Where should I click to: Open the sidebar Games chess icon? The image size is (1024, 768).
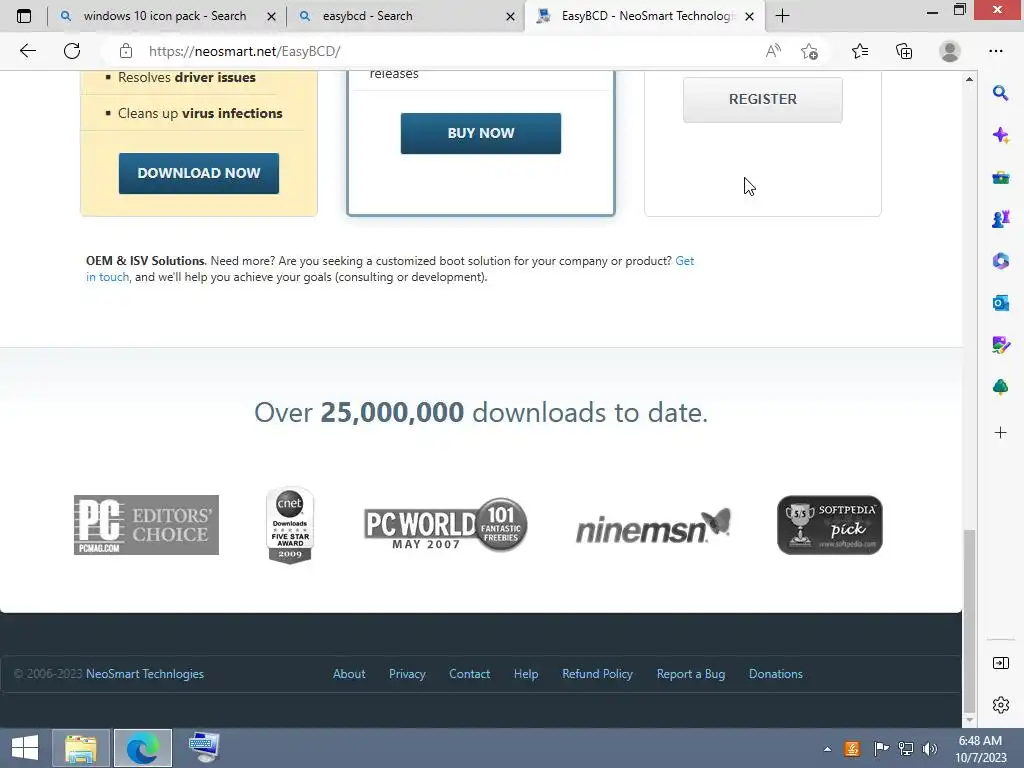(x=1000, y=219)
